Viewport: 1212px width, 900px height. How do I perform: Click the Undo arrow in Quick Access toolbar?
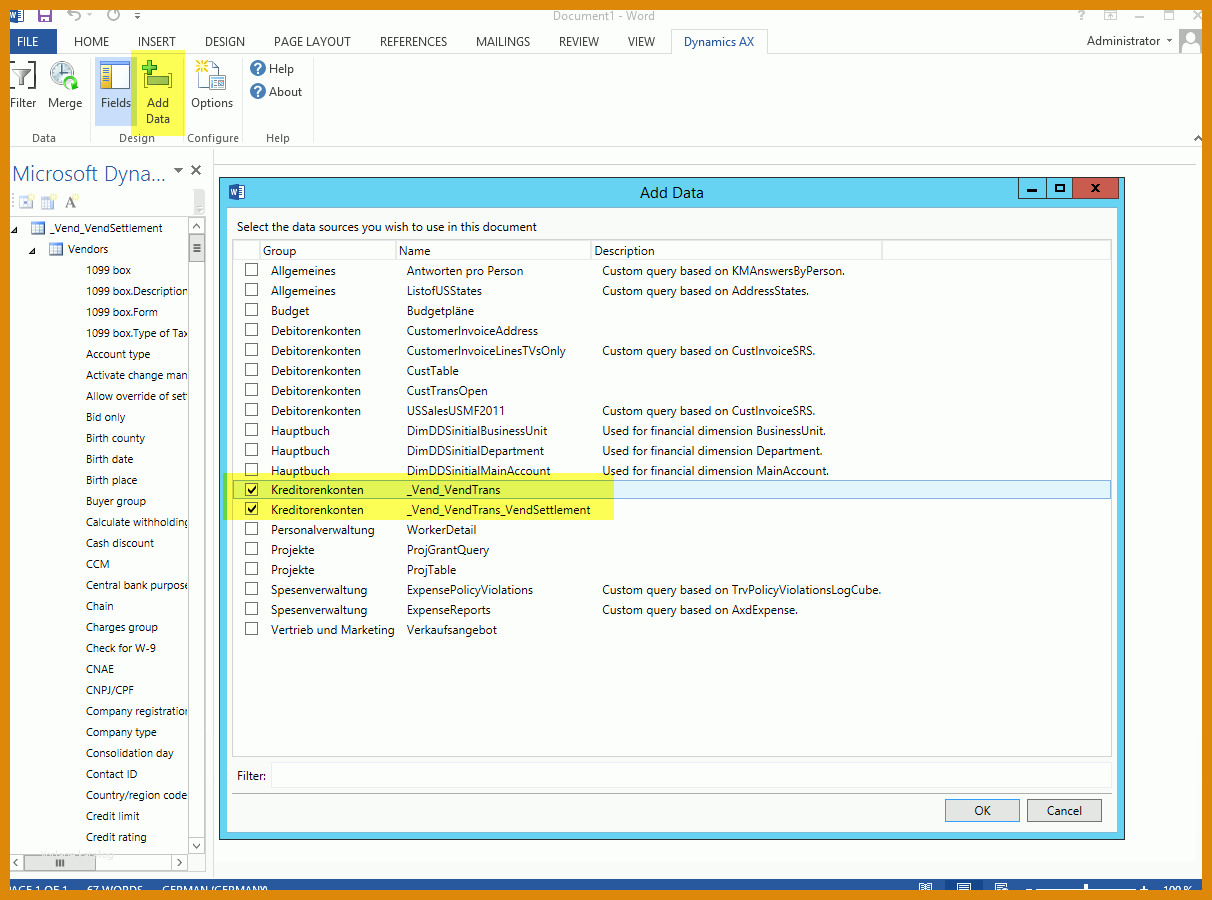tap(74, 15)
